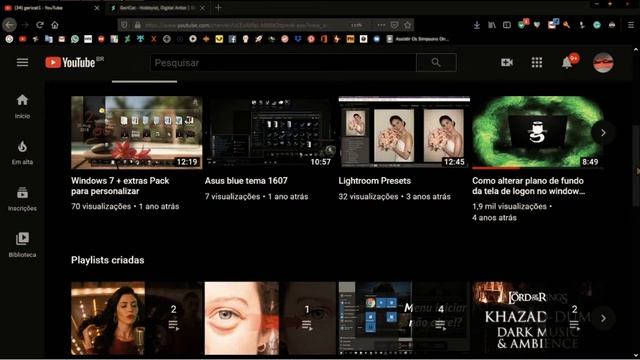
Task: Play the Lightroom Presets thumbnail
Action: tap(404, 132)
